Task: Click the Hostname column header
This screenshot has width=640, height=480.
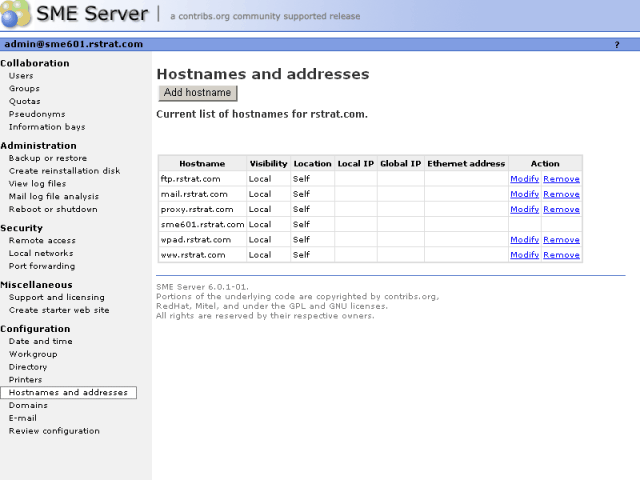Action: point(202,163)
